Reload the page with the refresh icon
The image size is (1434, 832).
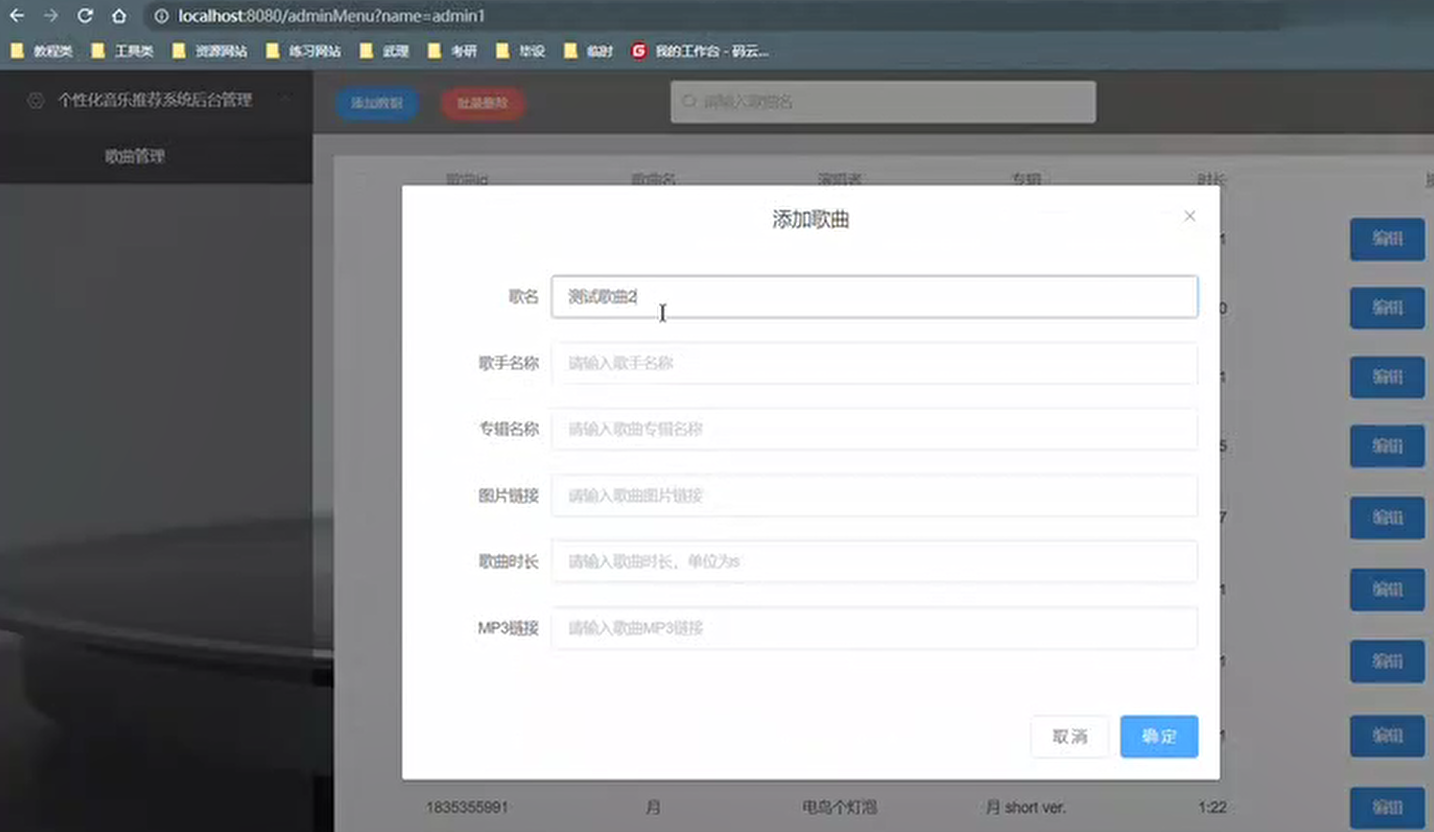pyautogui.click(x=85, y=16)
